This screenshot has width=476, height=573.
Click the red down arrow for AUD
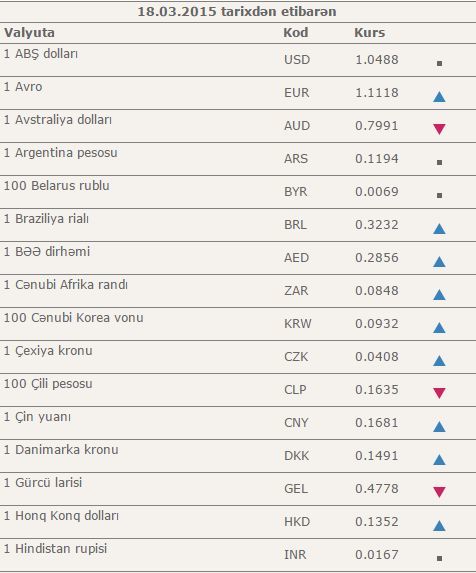click(x=439, y=129)
